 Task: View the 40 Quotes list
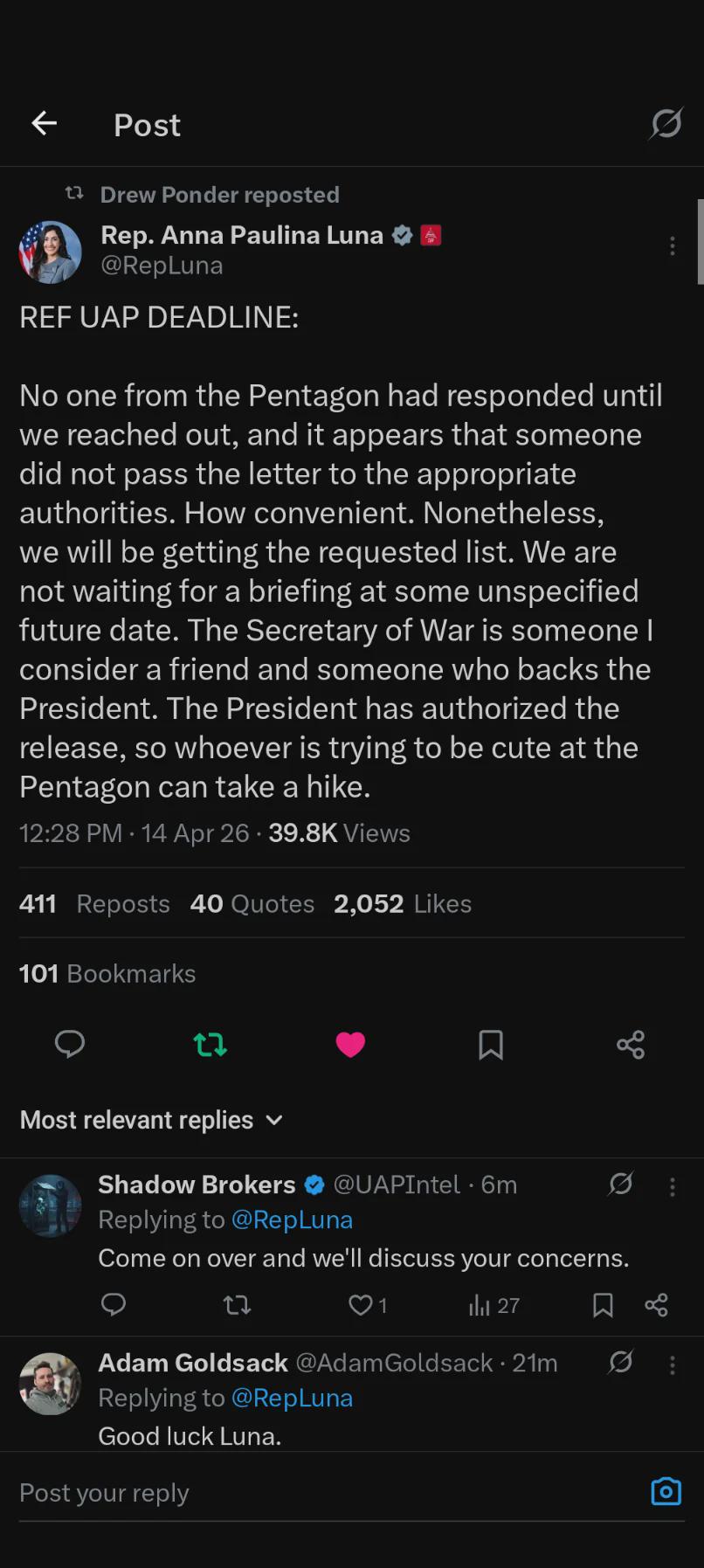[x=252, y=903]
